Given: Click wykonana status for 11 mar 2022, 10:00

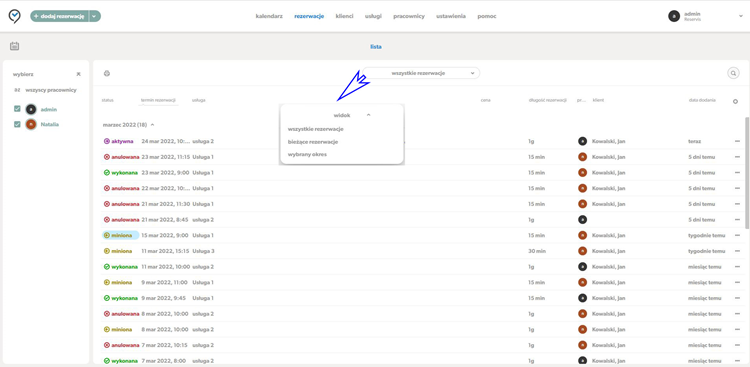Looking at the screenshot, I should 121,267.
